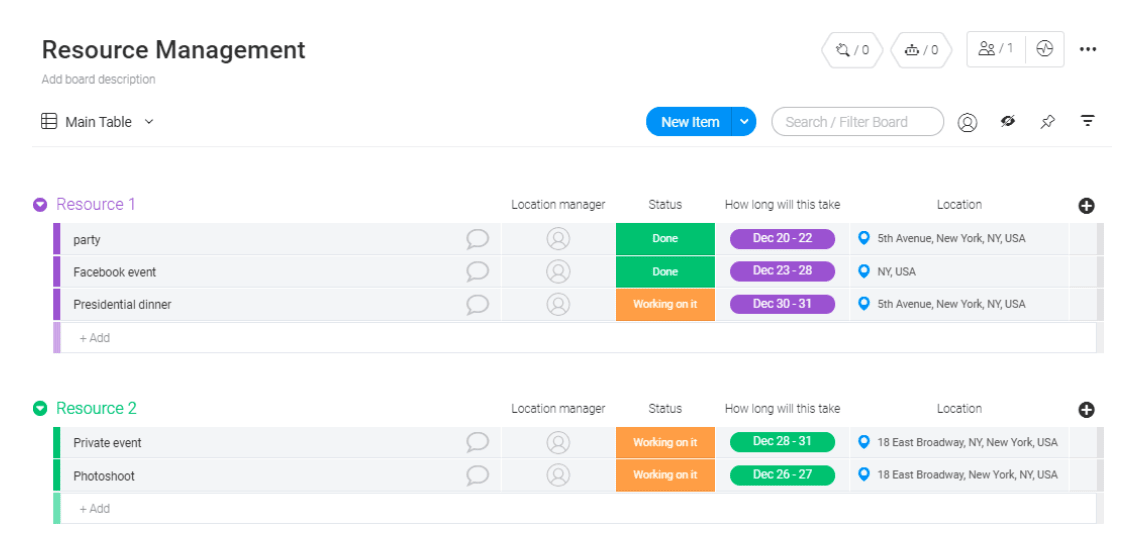Change status of party row
Screen dimensions: 1132x556
click(x=665, y=238)
